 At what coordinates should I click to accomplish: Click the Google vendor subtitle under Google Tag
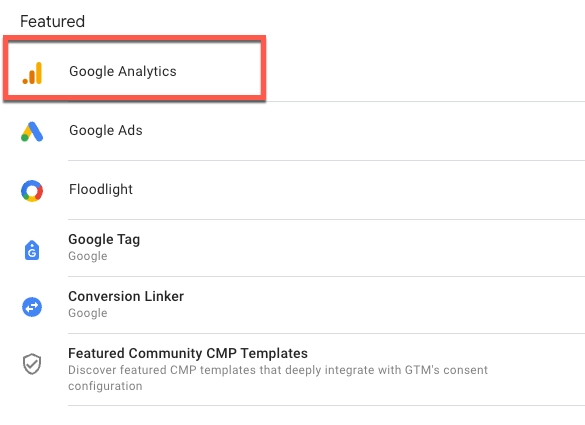point(88,256)
